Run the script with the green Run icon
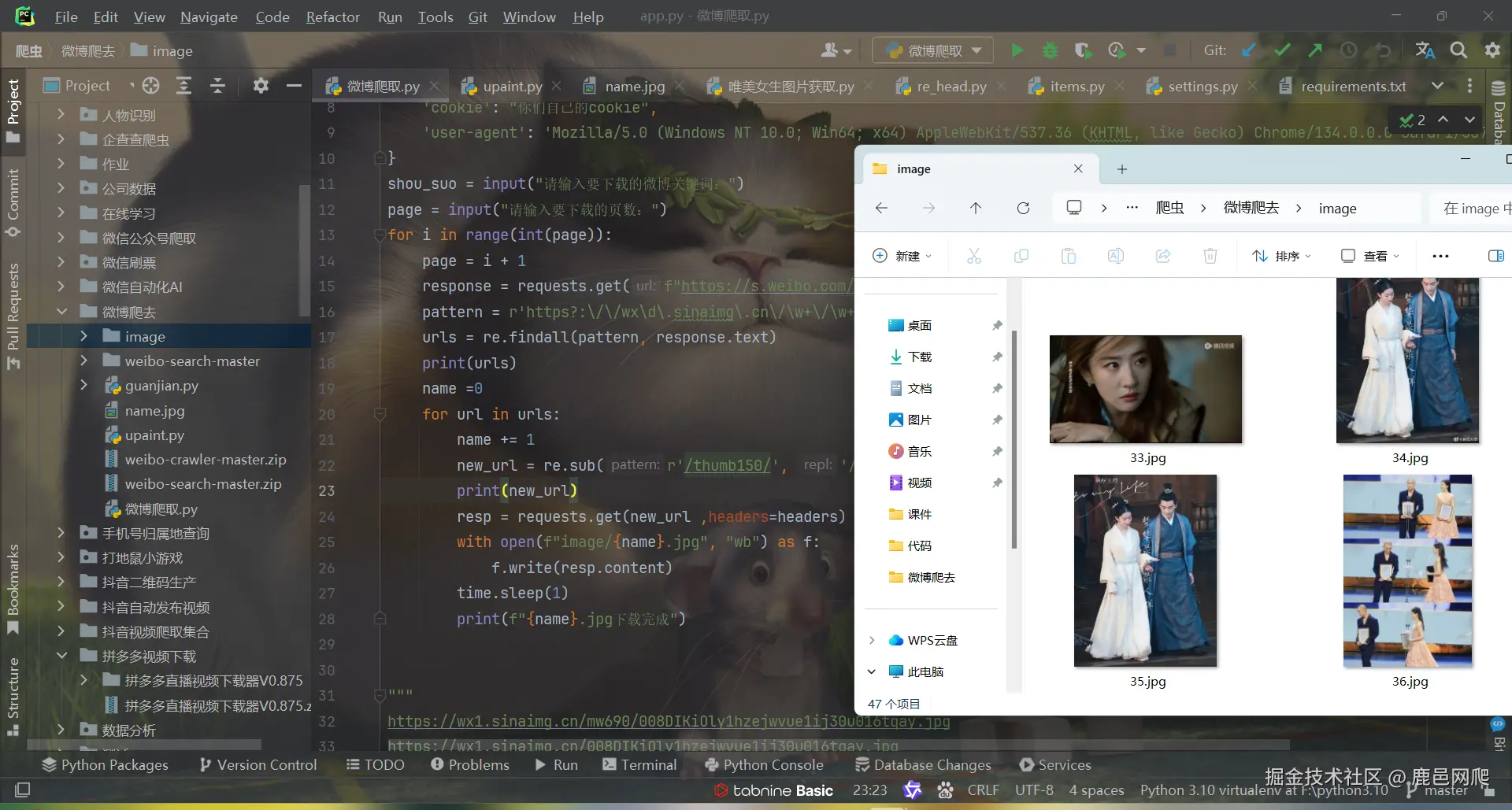The height and width of the screenshot is (810, 1512). pos(1017,50)
